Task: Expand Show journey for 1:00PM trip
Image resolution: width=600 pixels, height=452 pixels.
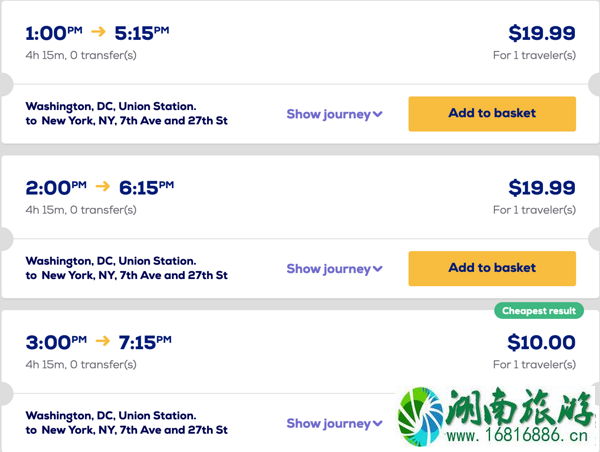Action: coord(334,114)
